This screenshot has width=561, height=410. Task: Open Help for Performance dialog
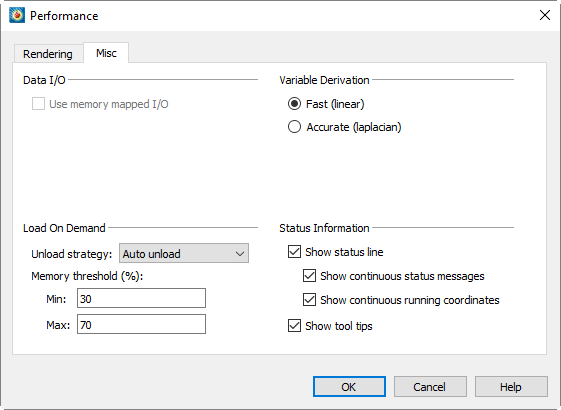tap(511, 386)
